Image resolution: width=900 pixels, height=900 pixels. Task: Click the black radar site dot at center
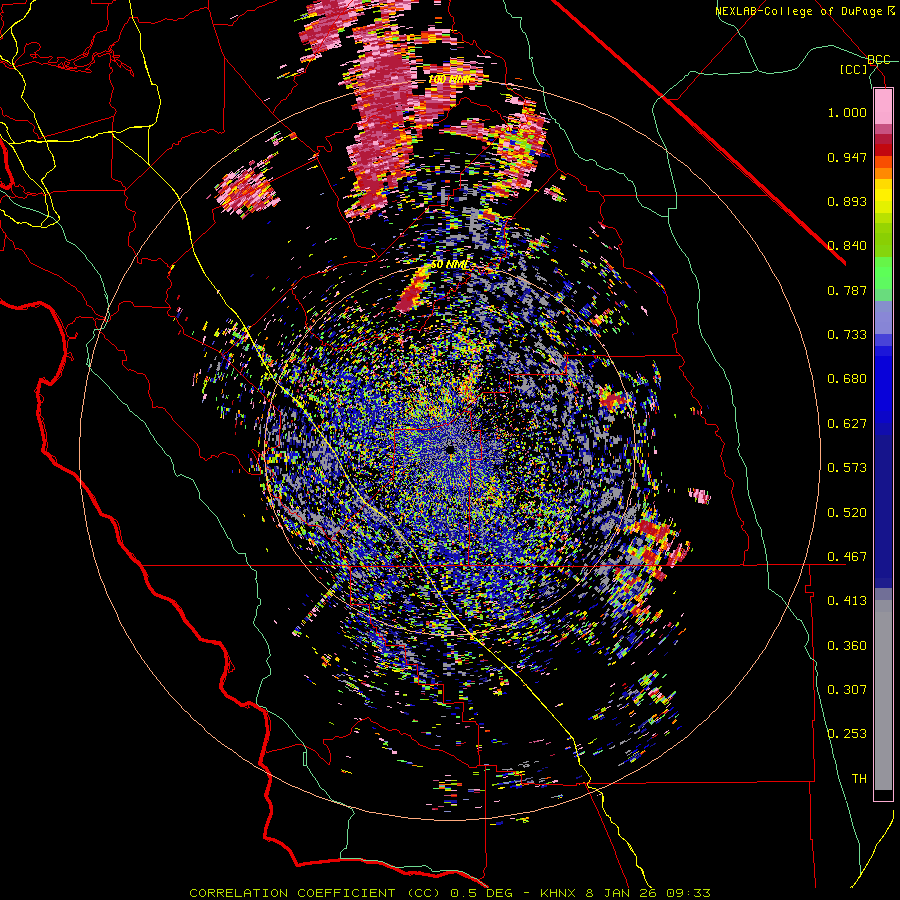(450, 449)
